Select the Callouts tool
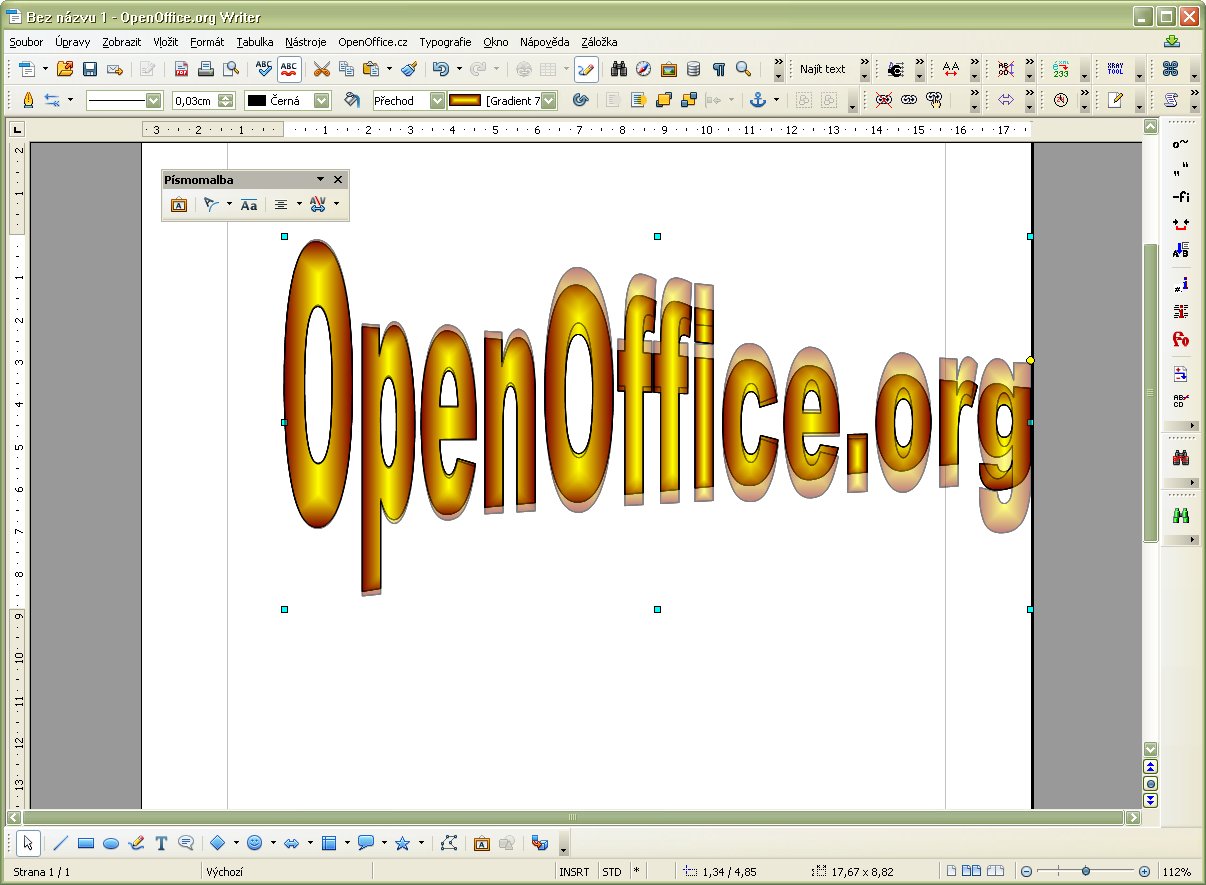The width and height of the screenshot is (1206, 885). click(186, 843)
